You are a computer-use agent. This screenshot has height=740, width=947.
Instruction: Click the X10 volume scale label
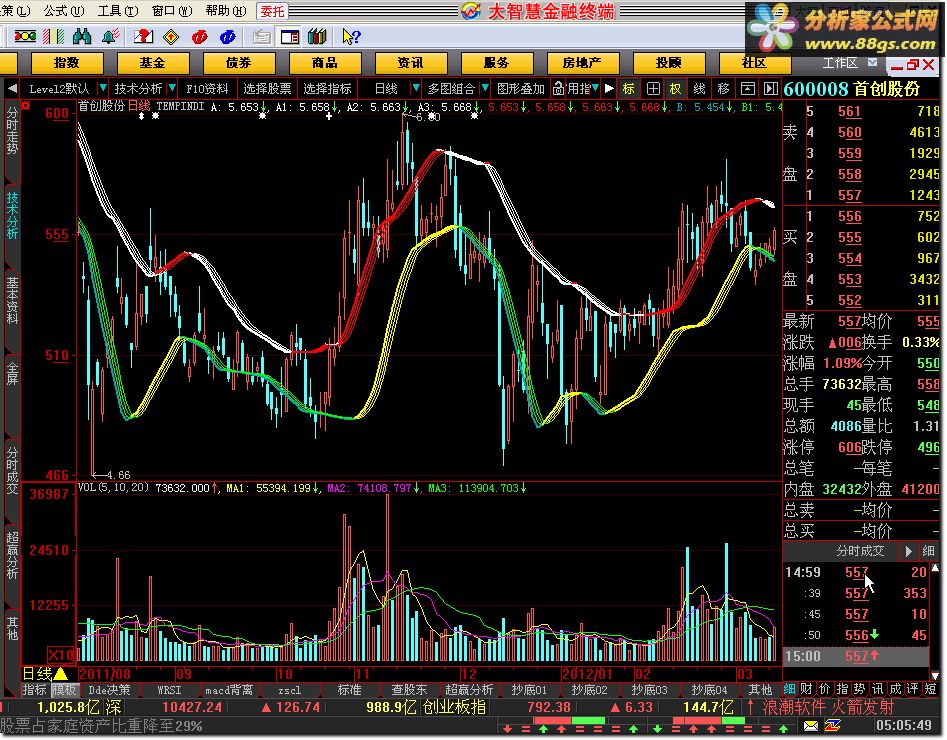(62, 655)
